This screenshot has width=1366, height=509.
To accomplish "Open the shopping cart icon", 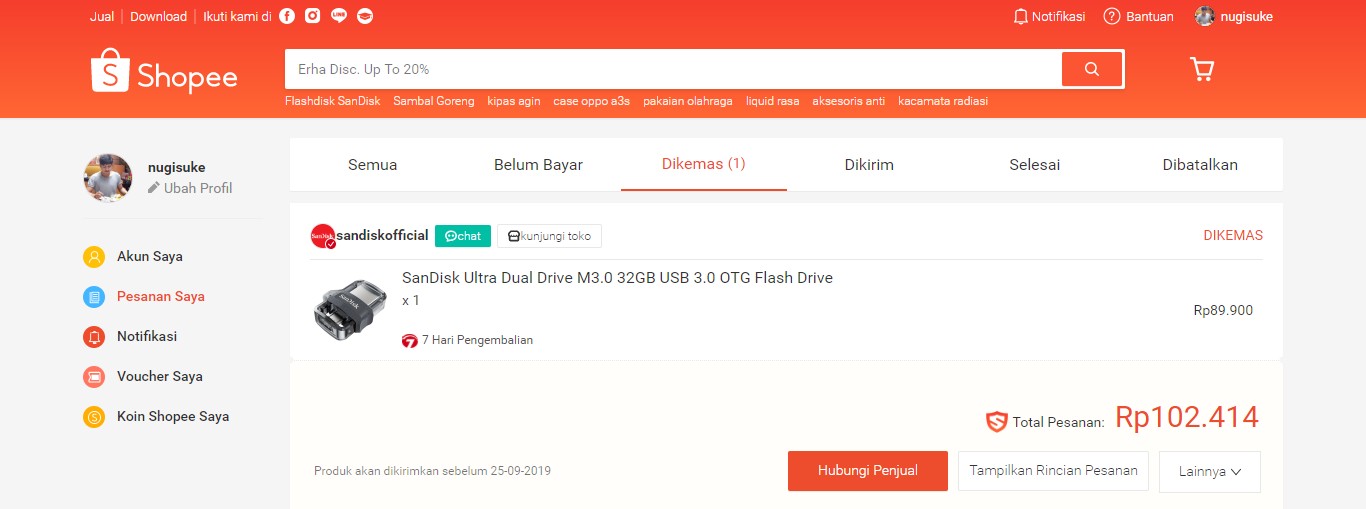I will pos(1201,69).
